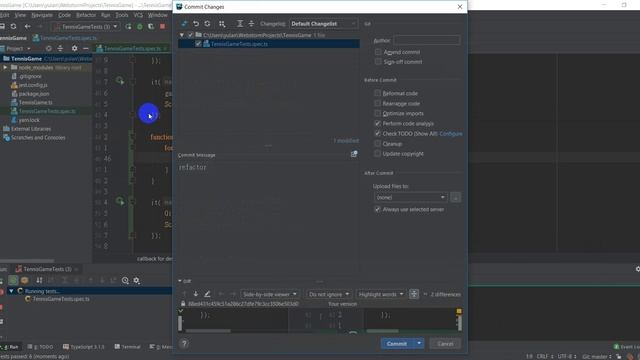640x360 pixels.
Task: Click Group By icon in commit toolbar
Action: [222, 24]
